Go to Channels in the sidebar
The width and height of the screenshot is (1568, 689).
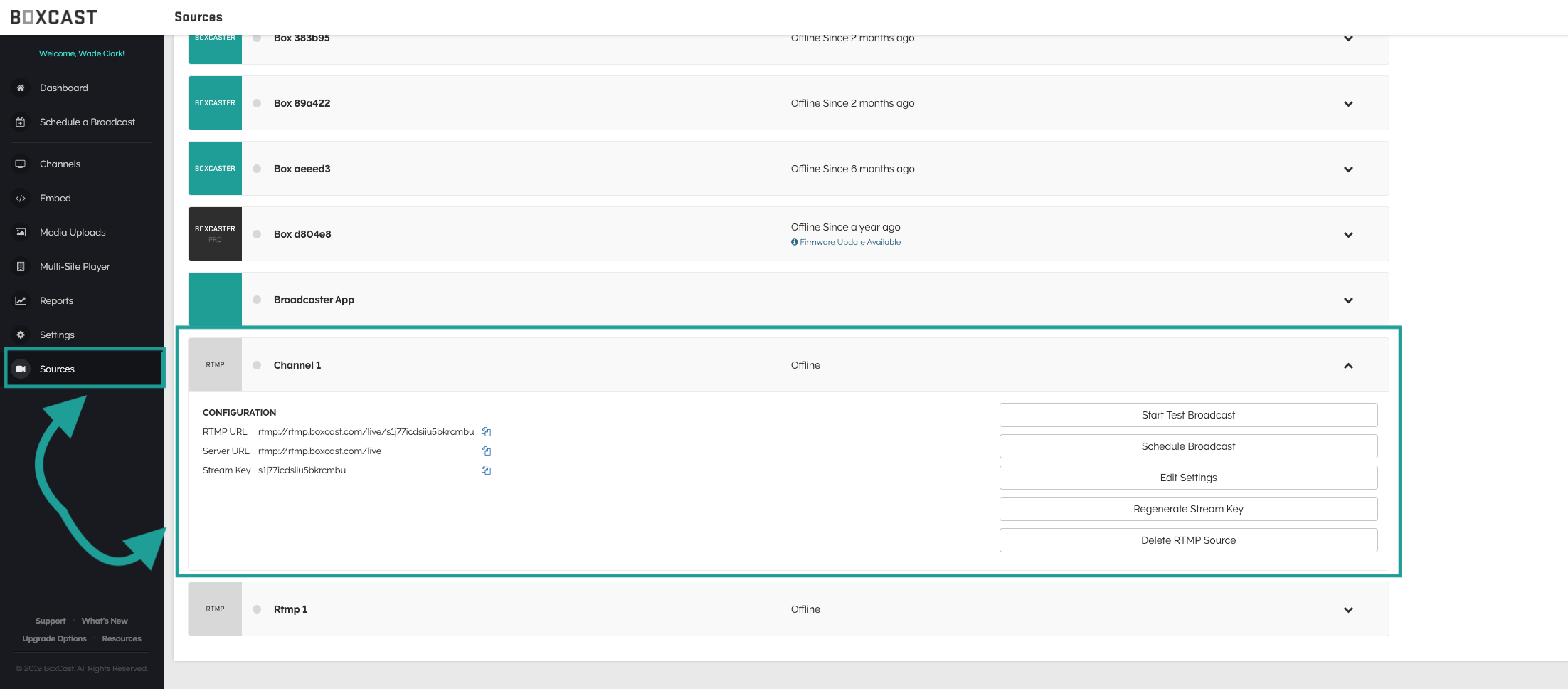tap(60, 164)
